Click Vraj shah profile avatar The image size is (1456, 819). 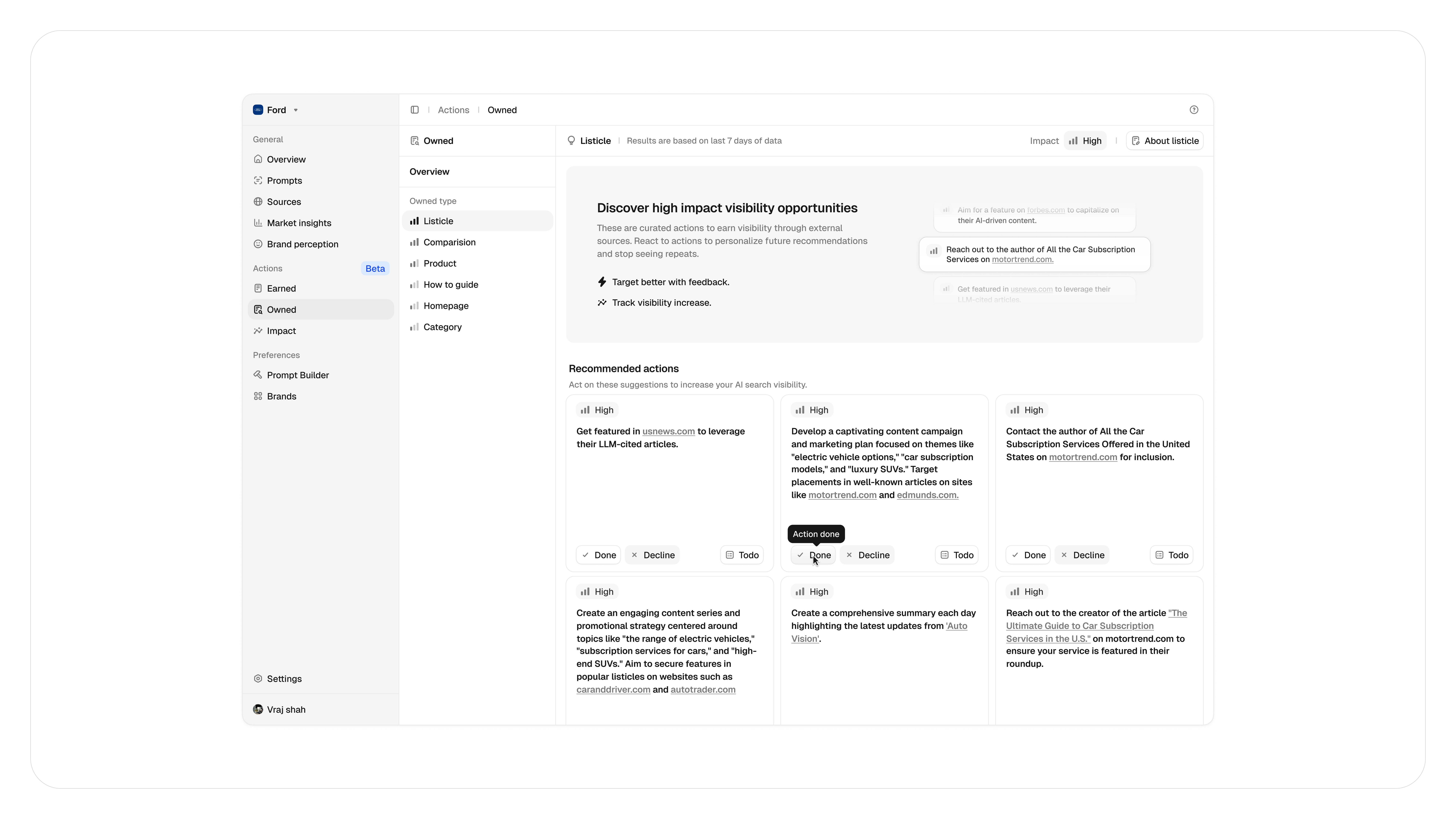258,709
